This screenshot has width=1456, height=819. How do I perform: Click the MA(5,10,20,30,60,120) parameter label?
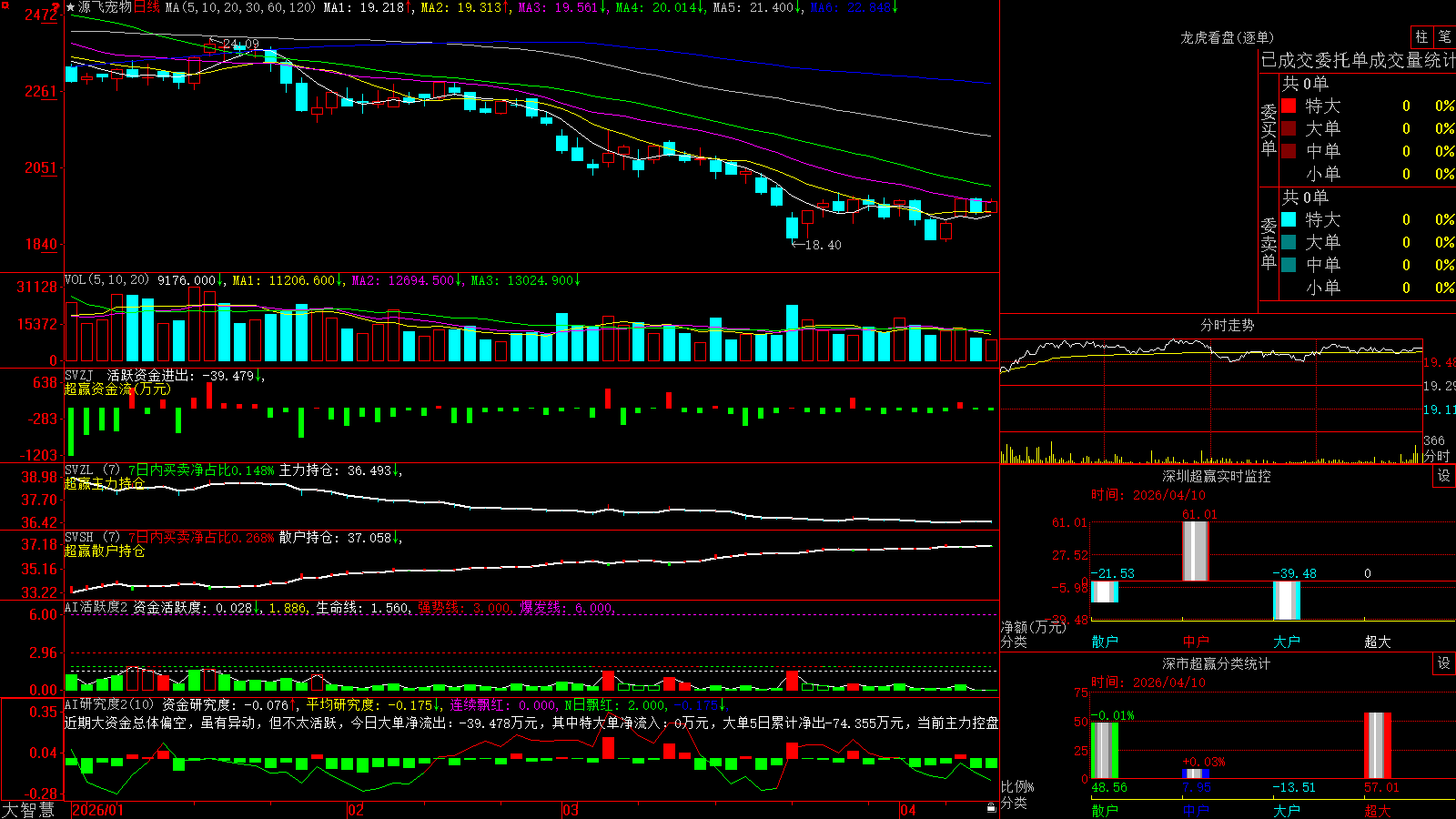(x=240, y=7)
